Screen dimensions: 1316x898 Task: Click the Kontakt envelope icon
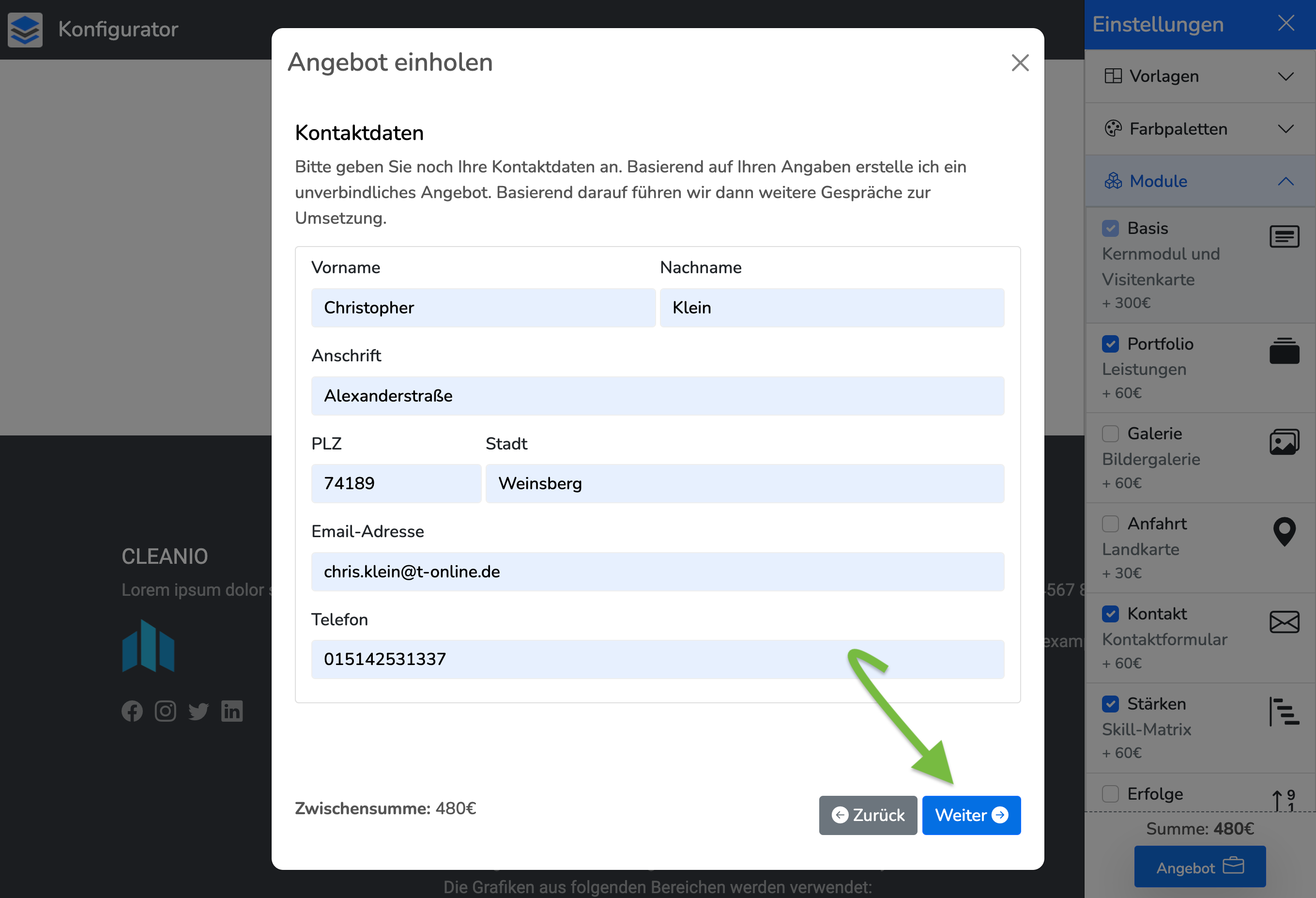point(1284,622)
